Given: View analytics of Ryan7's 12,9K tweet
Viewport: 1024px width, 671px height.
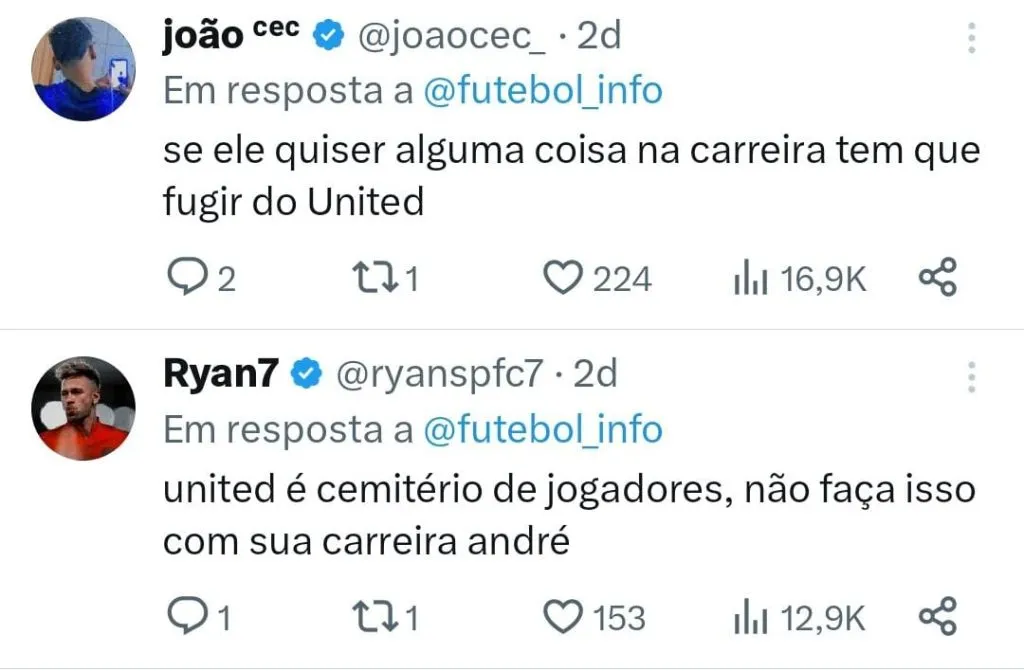Looking at the screenshot, I should pos(750,617).
